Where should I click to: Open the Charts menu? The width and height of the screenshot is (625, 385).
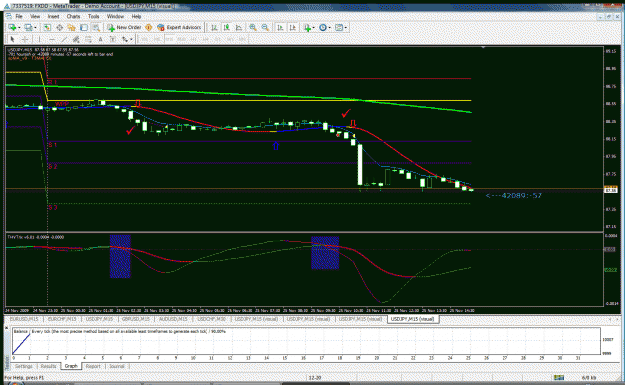(x=73, y=16)
